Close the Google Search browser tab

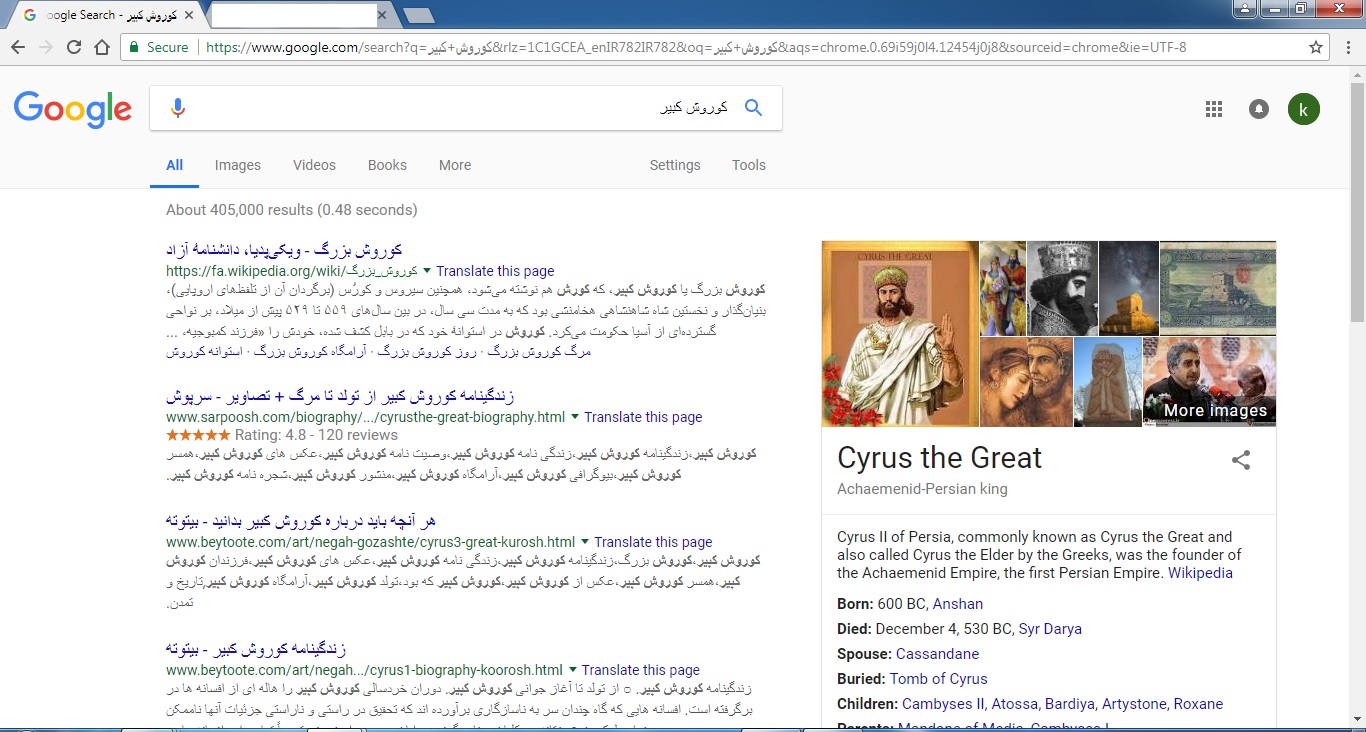point(189,15)
